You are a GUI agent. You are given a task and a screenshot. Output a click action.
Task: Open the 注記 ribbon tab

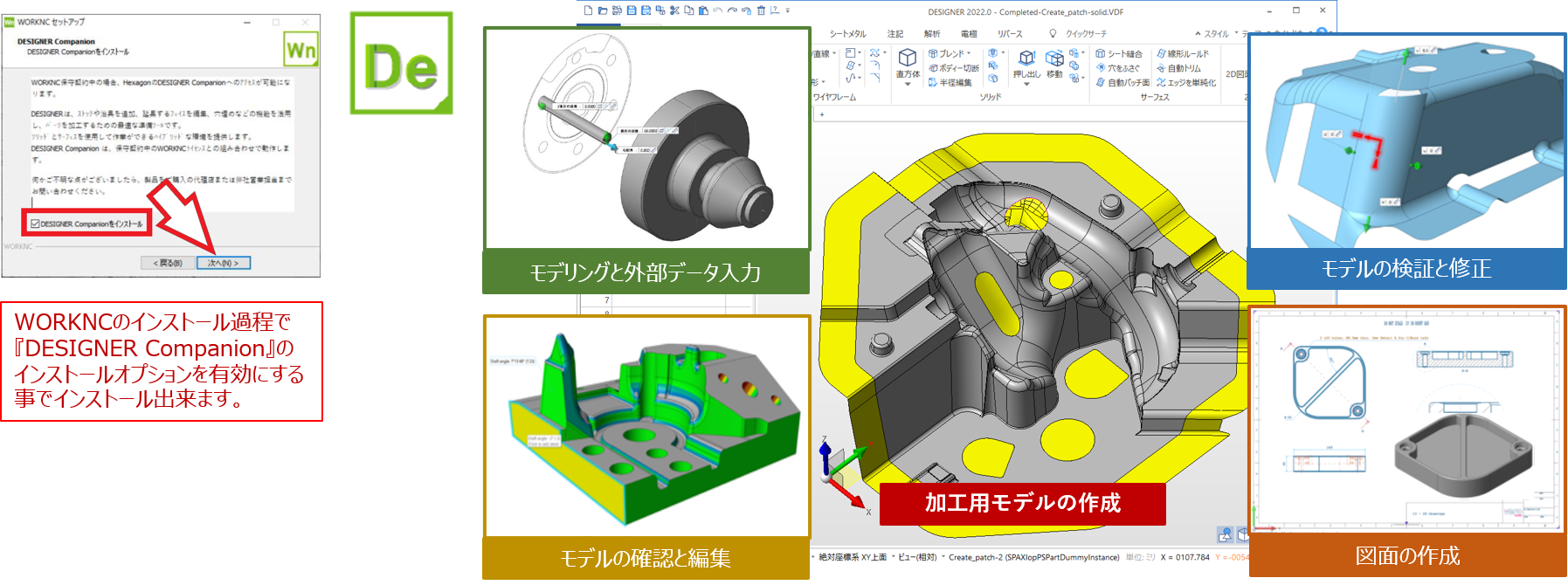(x=895, y=34)
